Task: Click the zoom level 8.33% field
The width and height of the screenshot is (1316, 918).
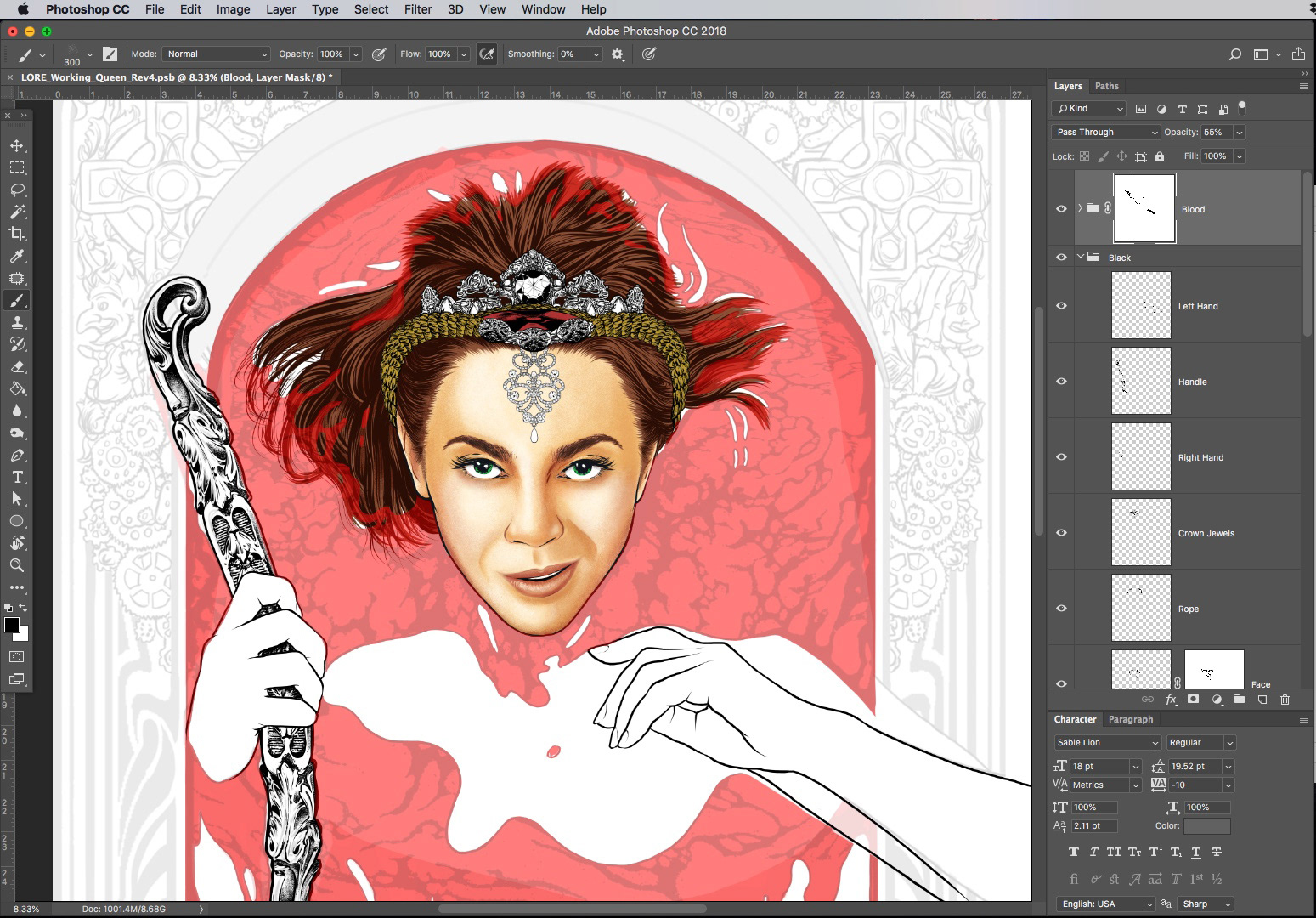Action: (x=26, y=909)
